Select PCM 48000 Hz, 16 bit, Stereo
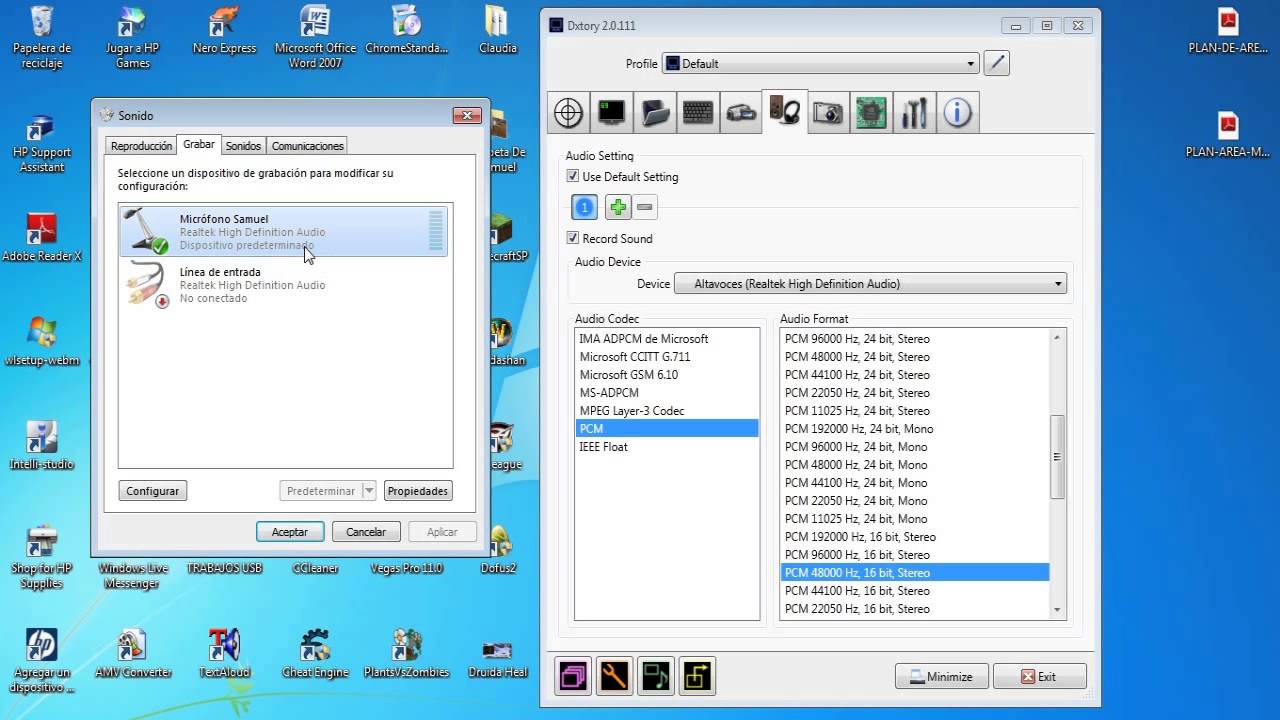Screen dimensions: 1280x720 click(x=915, y=573)
